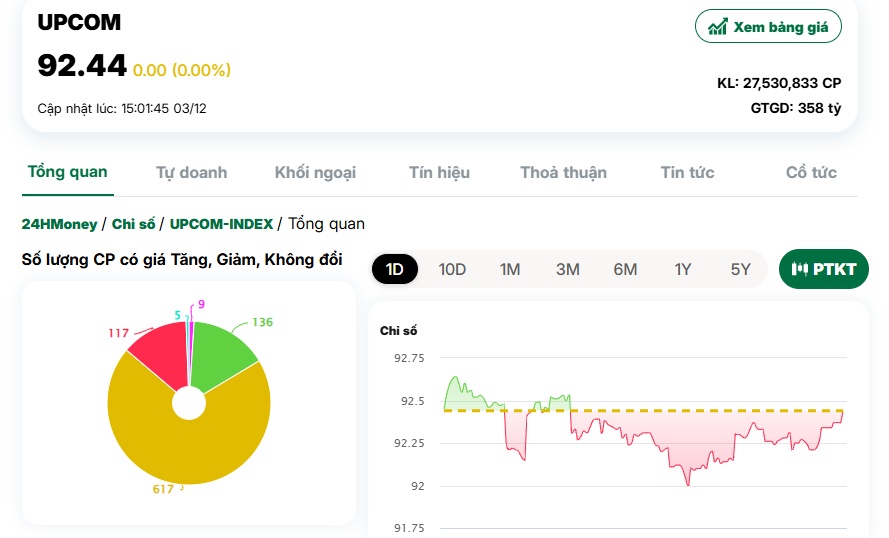Switch to the Tự doanh tab
This screenshot has height=538, width=889.
(192, 172)
